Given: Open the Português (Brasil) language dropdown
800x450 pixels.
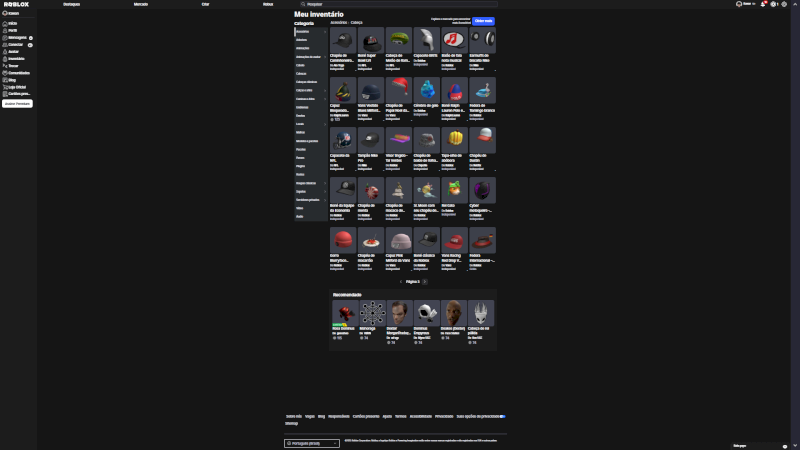Looking at the screenshot, I should pyautogui.click(x=312, y=443).
